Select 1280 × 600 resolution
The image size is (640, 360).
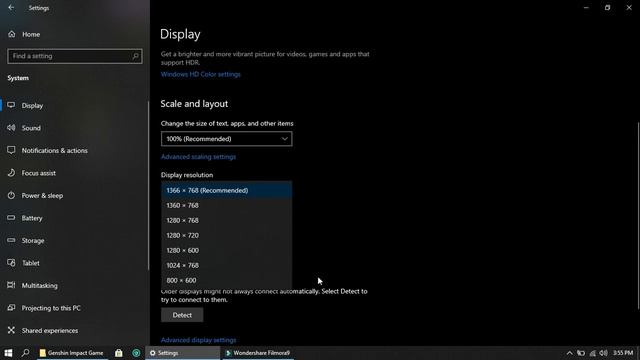click(x=227, y=250)
